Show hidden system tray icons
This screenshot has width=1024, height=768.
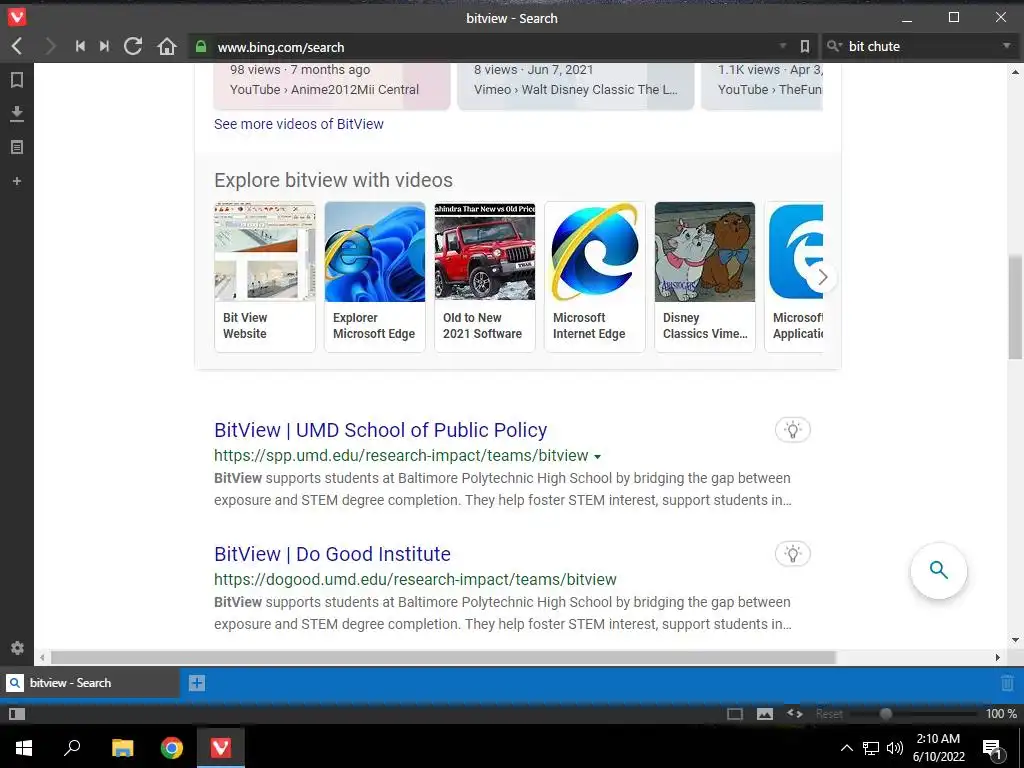(x=846, y=748)
